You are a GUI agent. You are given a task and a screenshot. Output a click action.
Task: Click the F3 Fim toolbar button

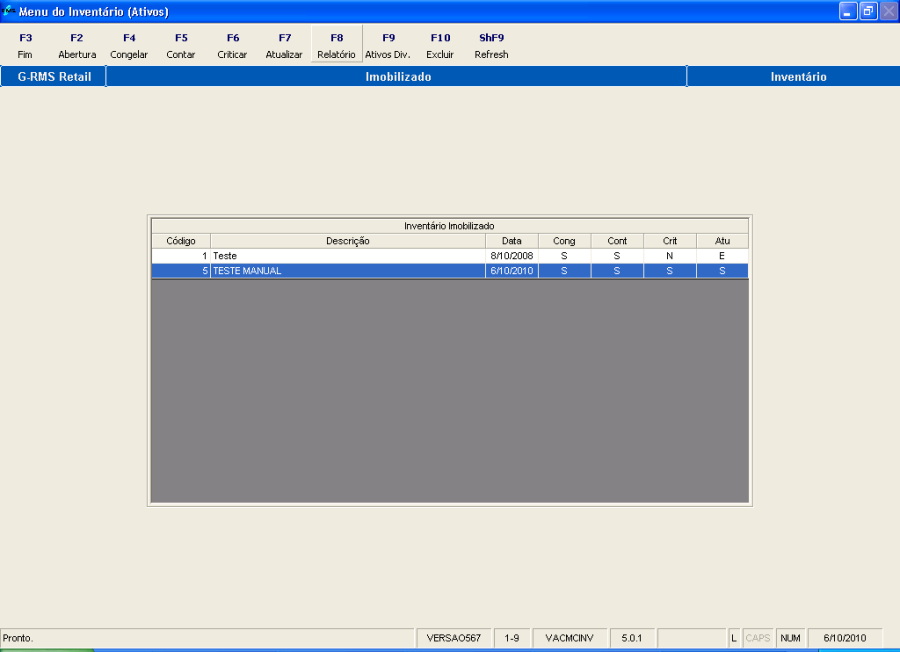[x=25, y=45]
